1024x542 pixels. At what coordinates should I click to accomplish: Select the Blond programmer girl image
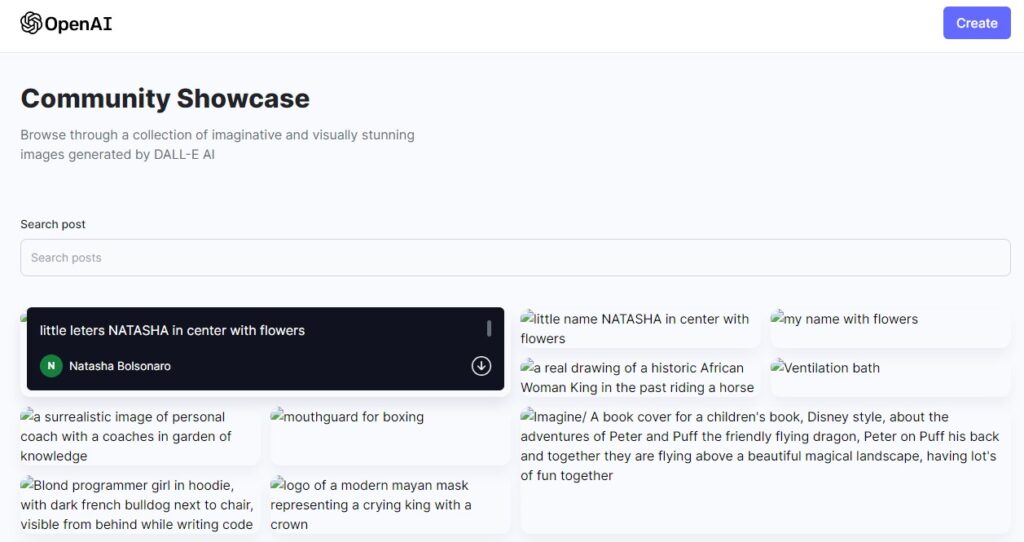tap(137, 504)
